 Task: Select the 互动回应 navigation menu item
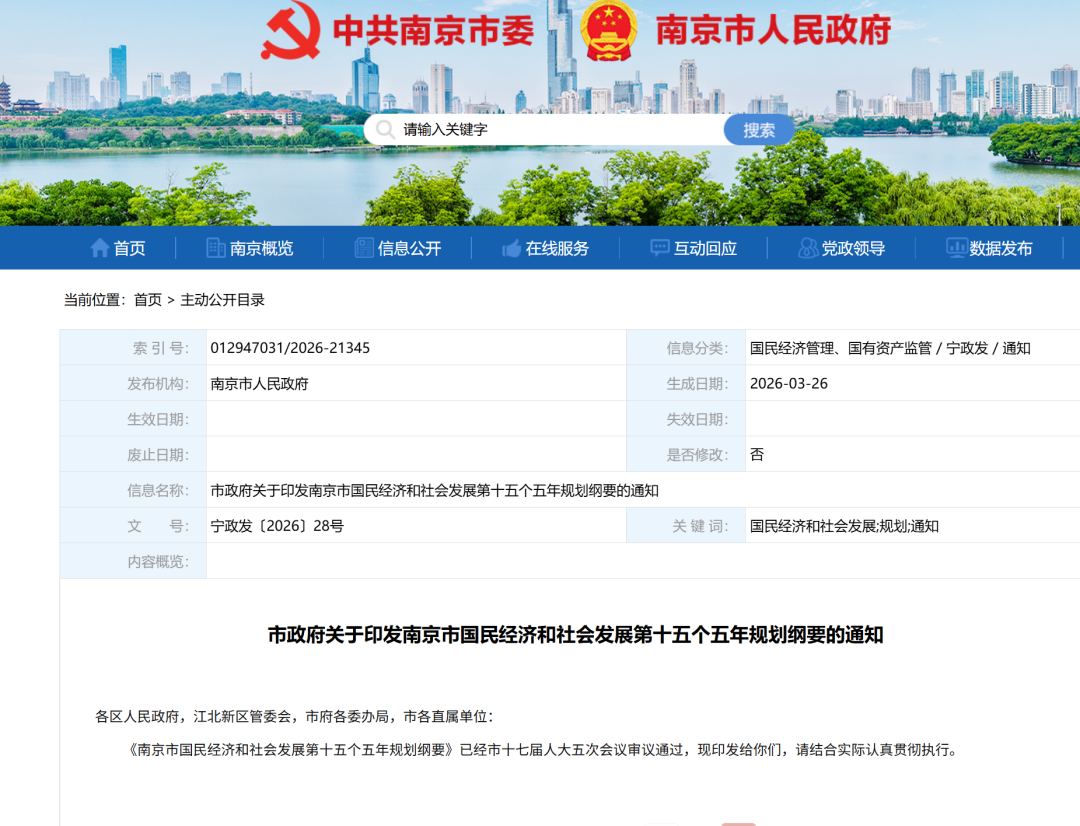click(704, 248)
